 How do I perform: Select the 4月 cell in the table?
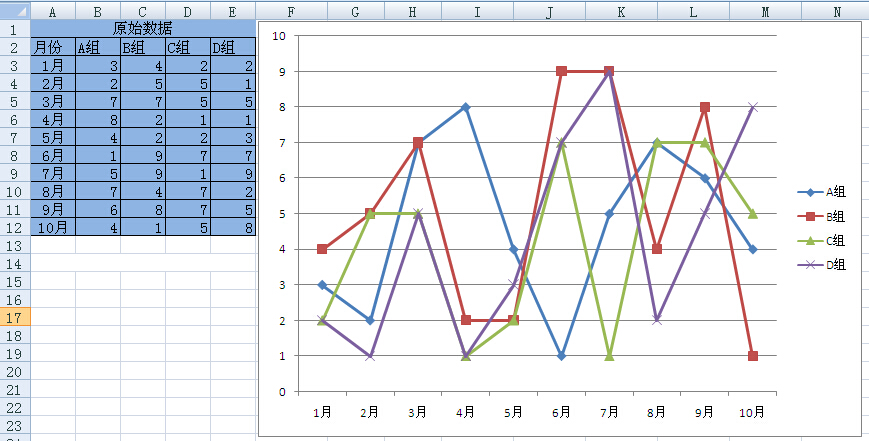click(53, 119)
